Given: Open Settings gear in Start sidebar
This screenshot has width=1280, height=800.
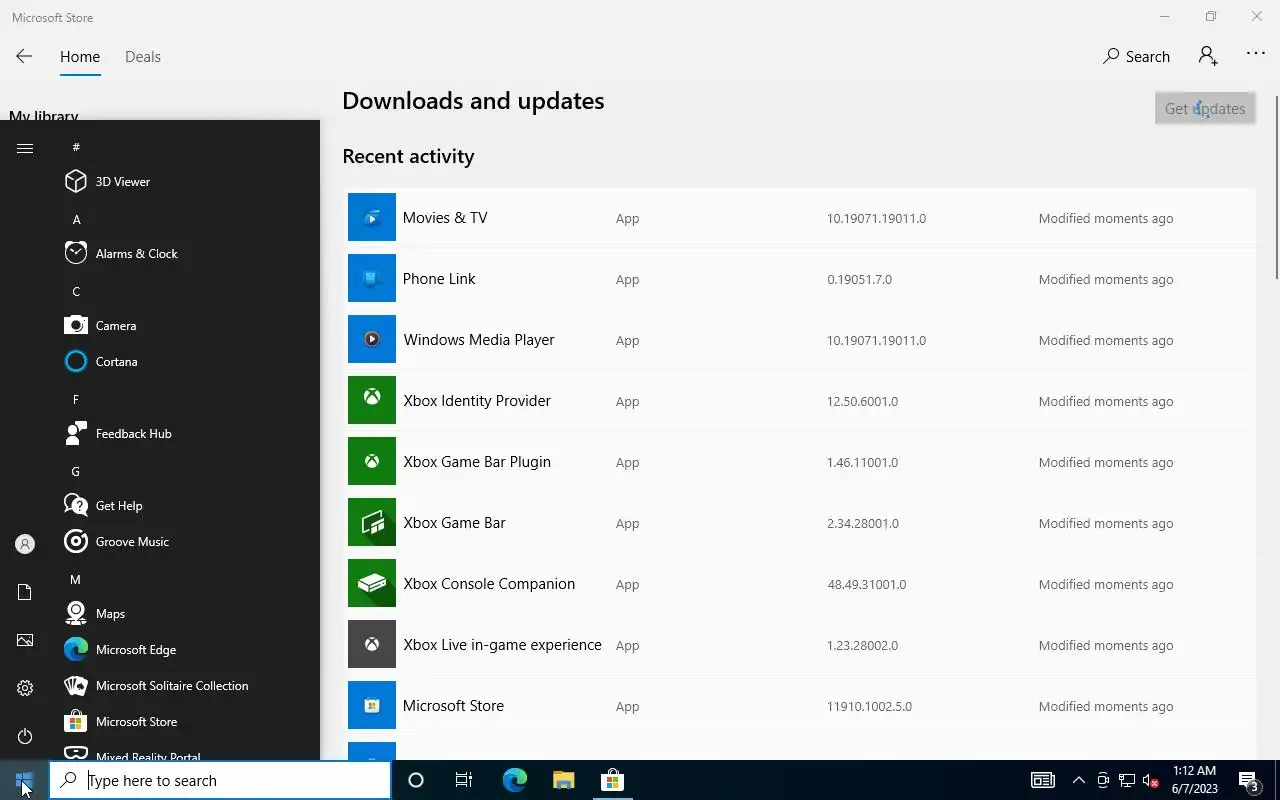Looking at the screenshot, I should click(x=25, y=688).
